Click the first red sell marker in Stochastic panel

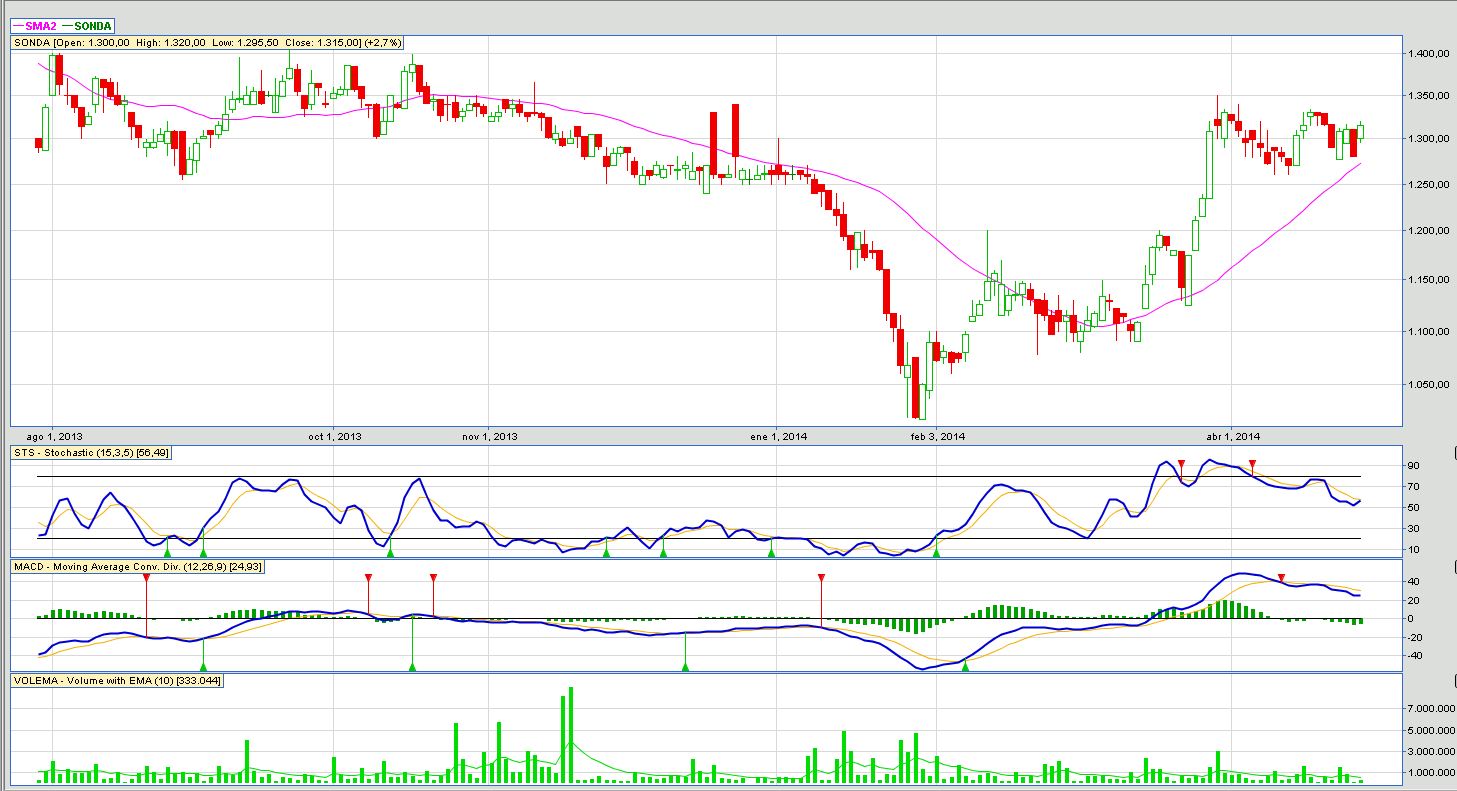(x=1181, y=464)
